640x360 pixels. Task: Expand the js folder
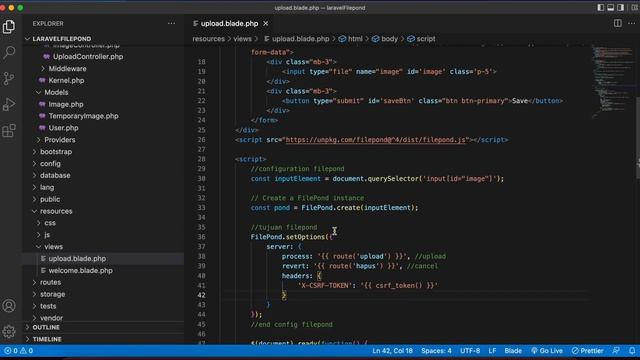click(x=47, y=235)
